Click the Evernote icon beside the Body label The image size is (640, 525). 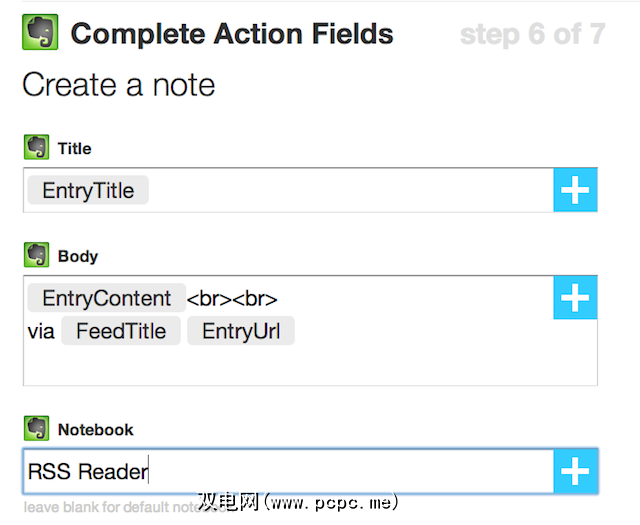tap(37, 256)
